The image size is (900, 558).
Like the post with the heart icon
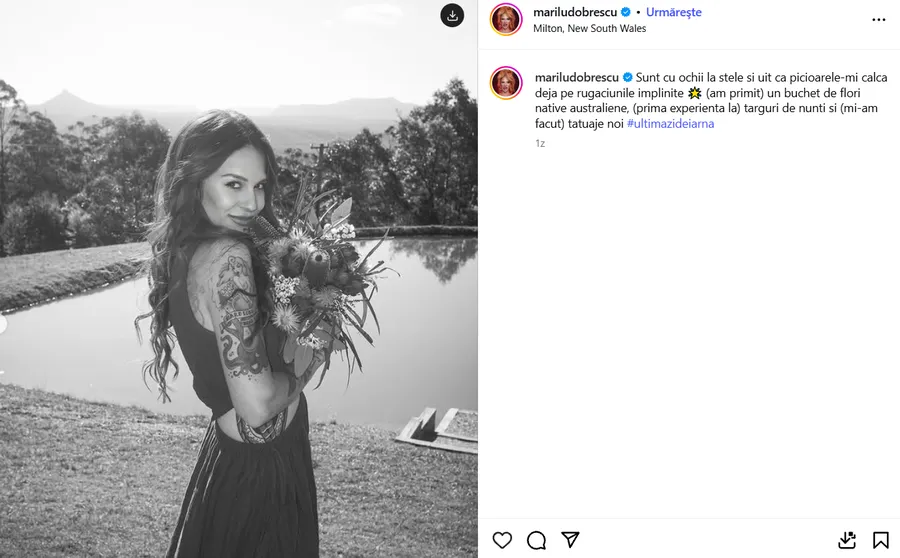(x=502, y=540)
